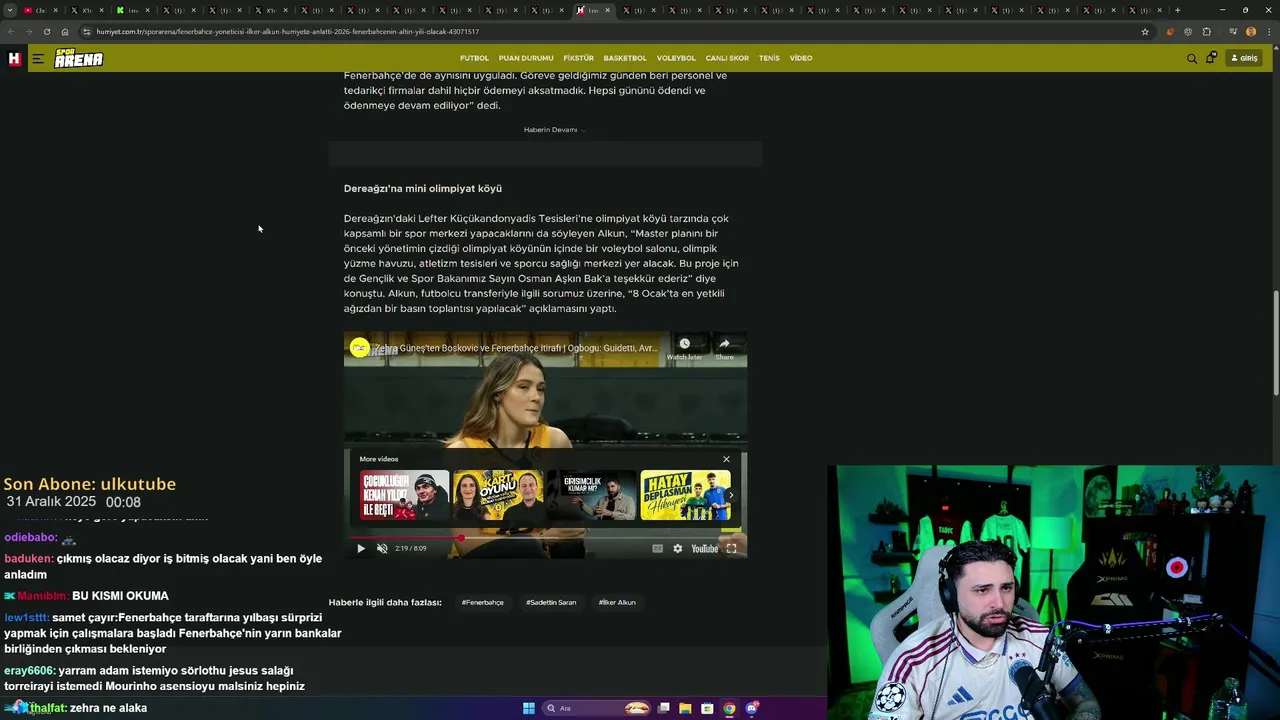Image resolution: width=1280 pixels, height=720 pixels.
Task: Open the BASKETBOL section
Action: click(625, 58)
